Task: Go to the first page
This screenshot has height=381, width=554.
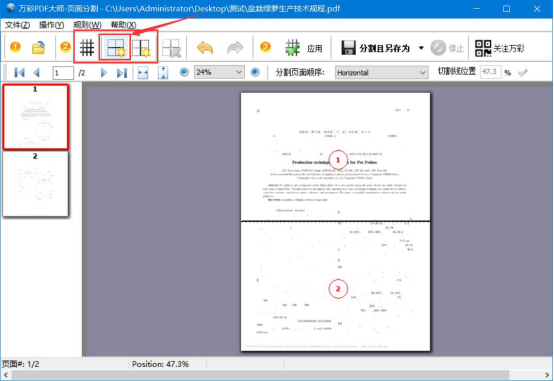Action: [x=19, y=73]
